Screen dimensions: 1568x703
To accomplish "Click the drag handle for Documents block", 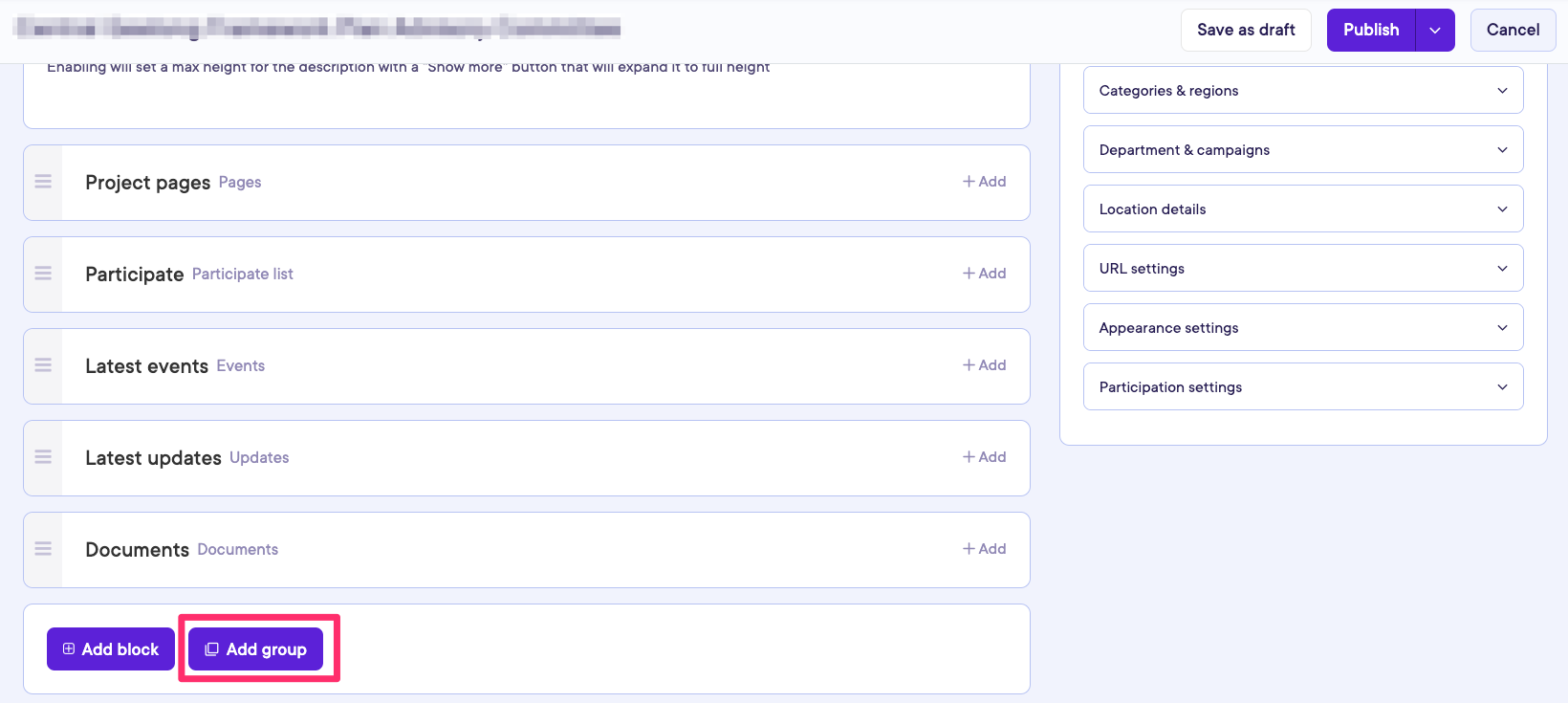I will point(43,549).
